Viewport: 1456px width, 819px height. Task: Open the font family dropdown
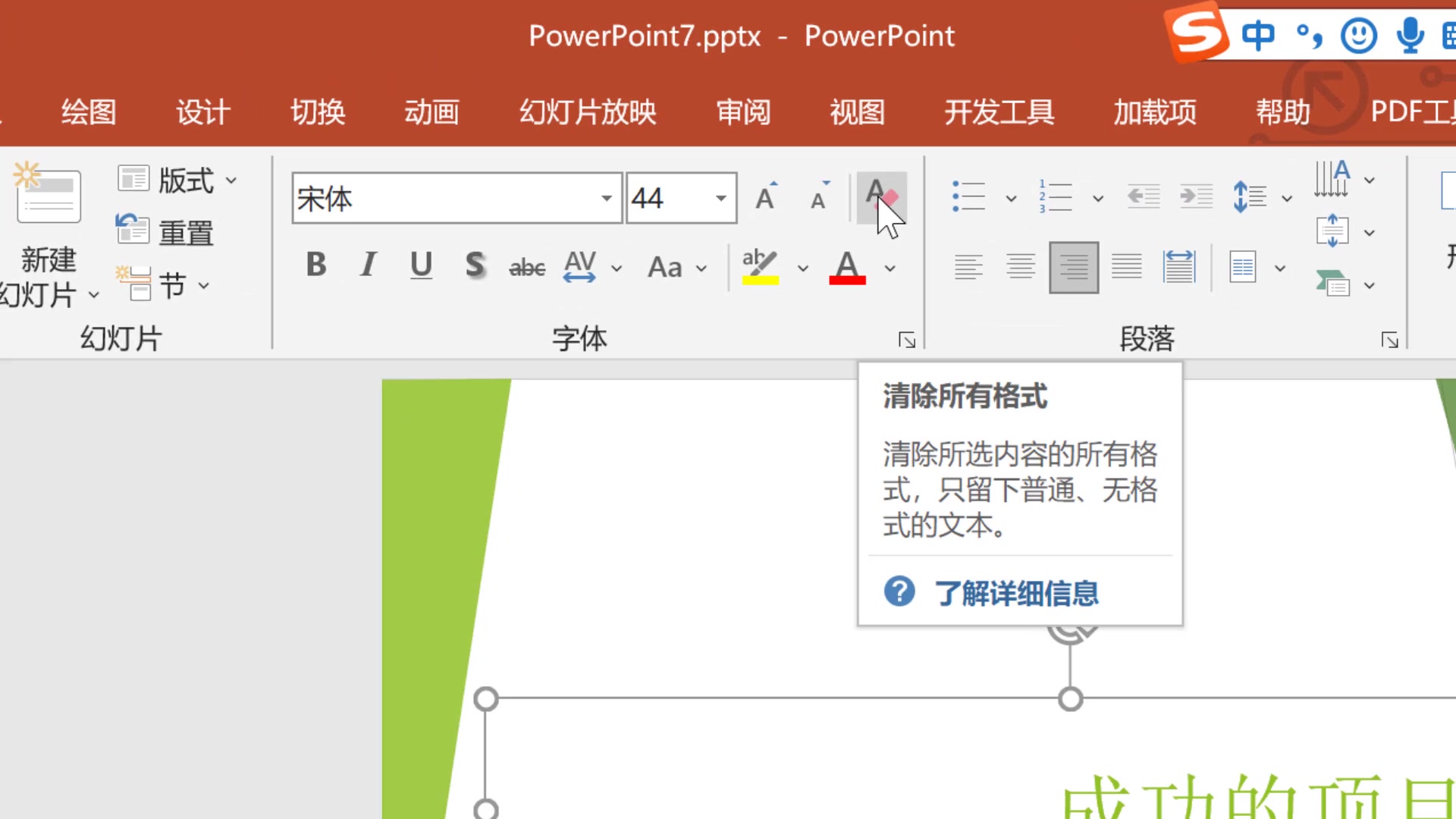click(x=605, y=199)
